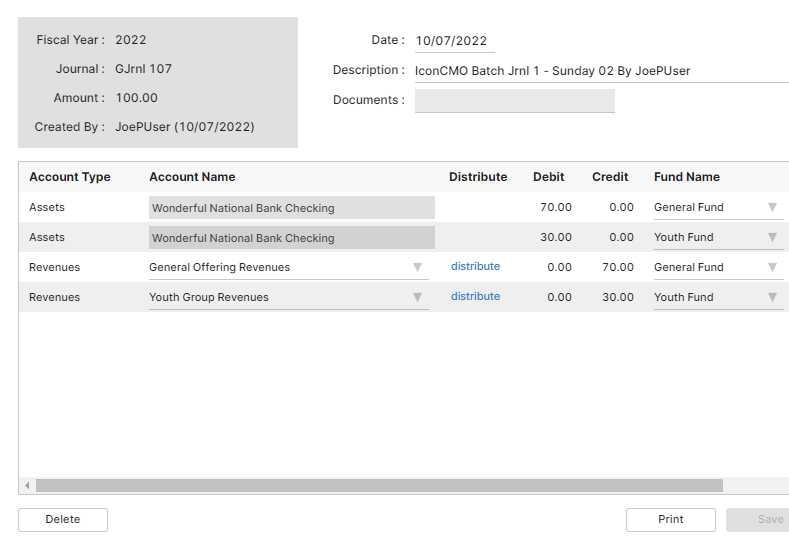Click the Debit column header
The height and width of the screenshot is (540, 789).
click(548, 177)
